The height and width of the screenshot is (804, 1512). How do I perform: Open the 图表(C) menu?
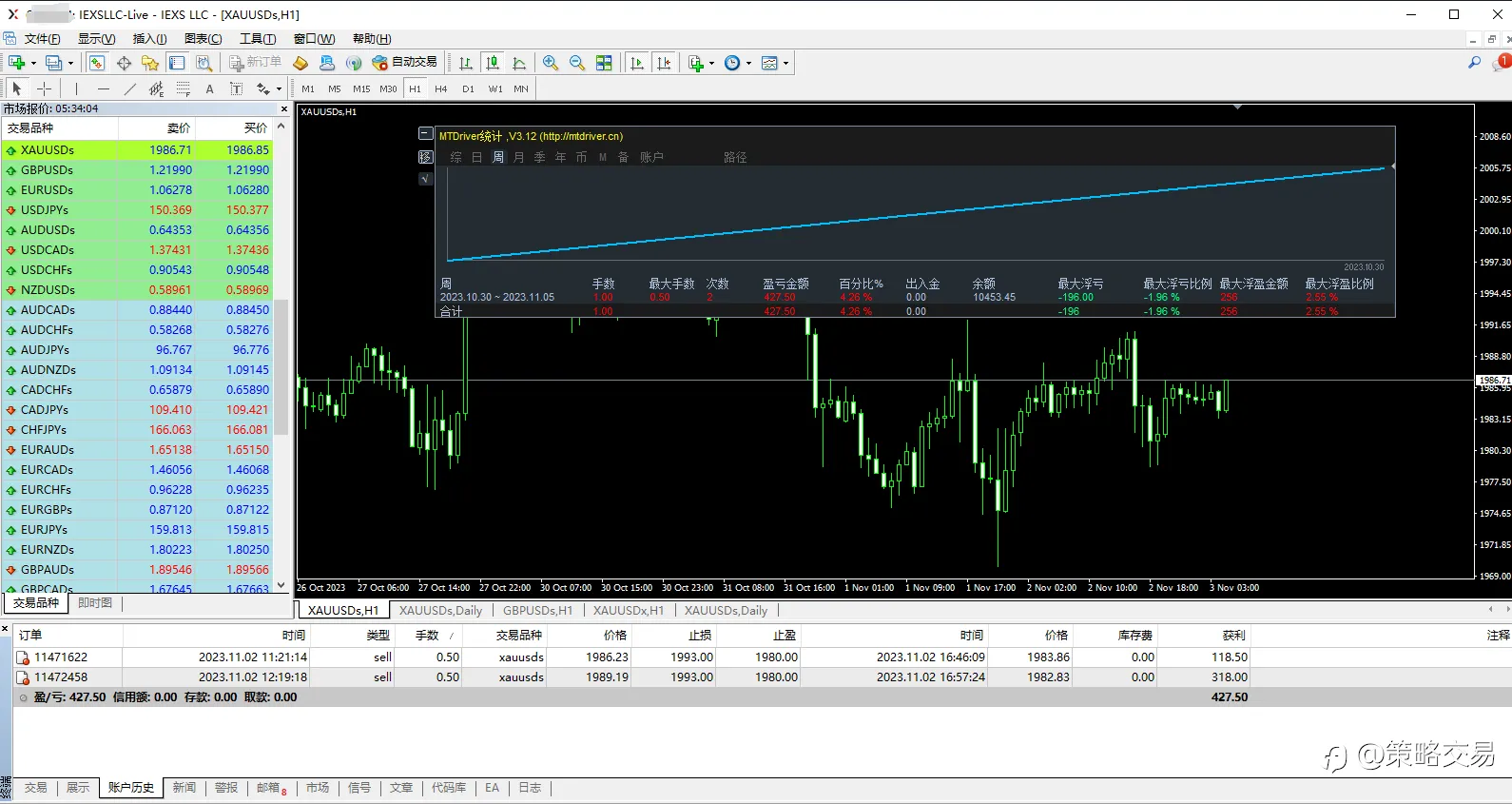tap(203, 39)
